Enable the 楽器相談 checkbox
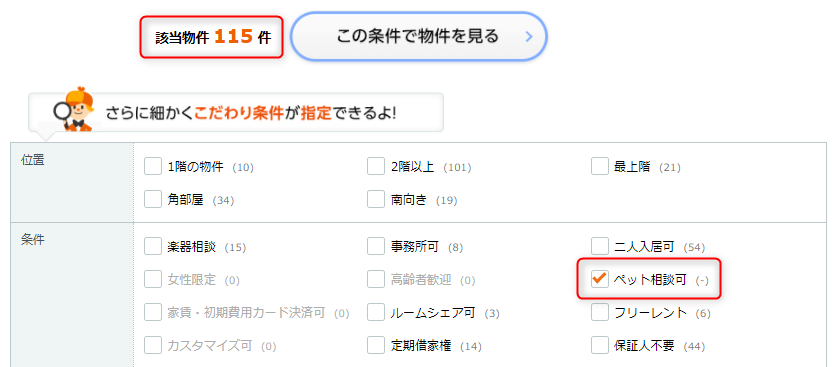Viewport: 833px width, 367px height. click(x=152, y=246)
